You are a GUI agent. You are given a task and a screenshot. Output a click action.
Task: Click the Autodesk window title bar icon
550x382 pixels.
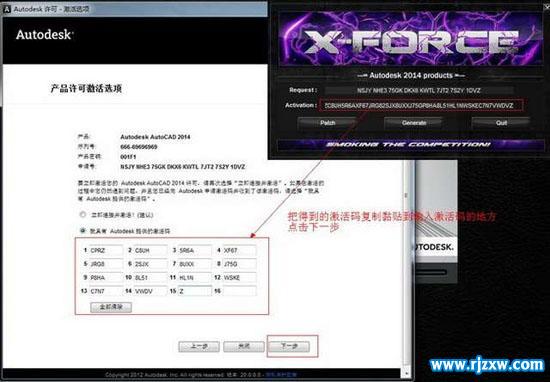pyautogui.click(x=7, y=9)
